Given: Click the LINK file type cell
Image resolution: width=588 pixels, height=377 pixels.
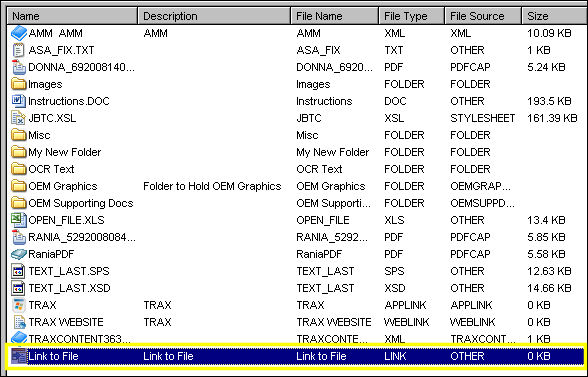Looking at the screenshot, I should coord(395,356).
